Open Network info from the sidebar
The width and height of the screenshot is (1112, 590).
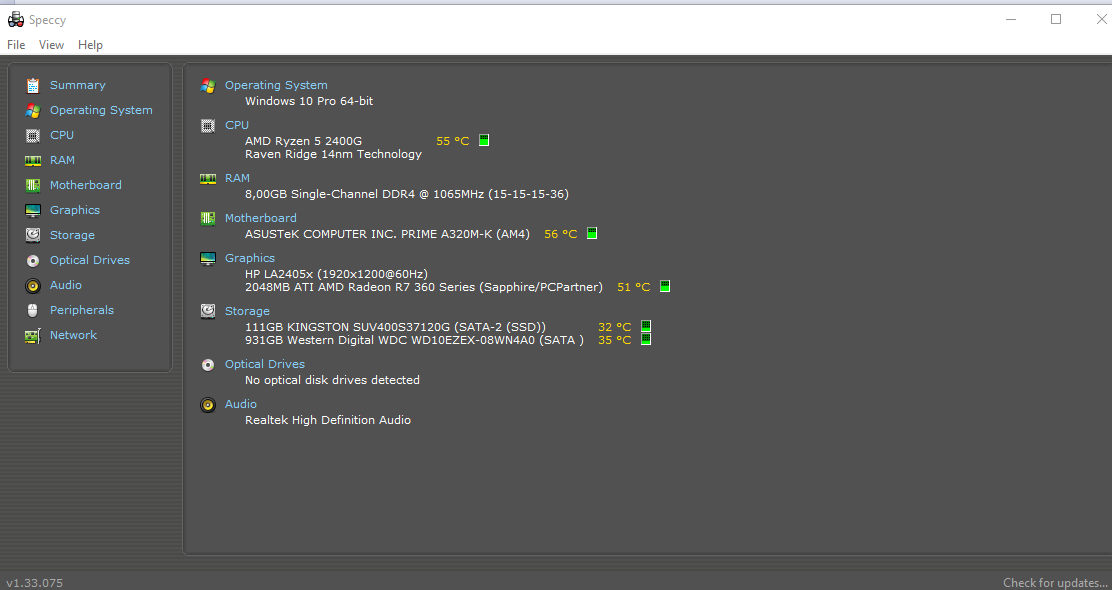(73, 335)
